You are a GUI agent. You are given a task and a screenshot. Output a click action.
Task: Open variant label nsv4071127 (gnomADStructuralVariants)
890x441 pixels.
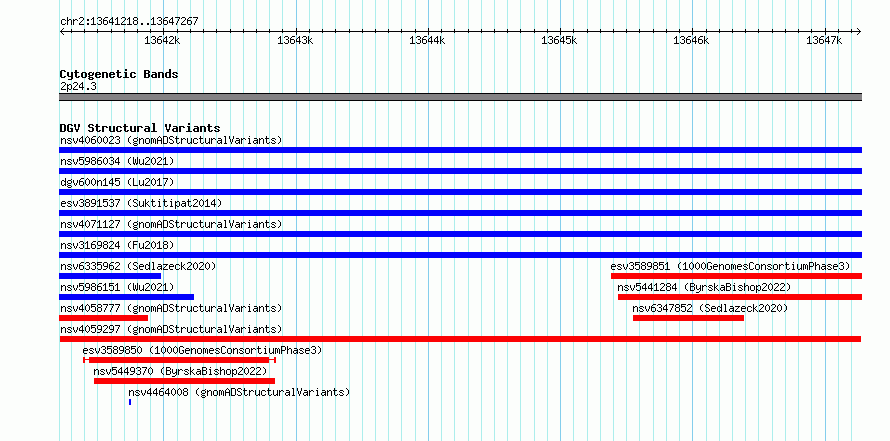coord(171,224)
